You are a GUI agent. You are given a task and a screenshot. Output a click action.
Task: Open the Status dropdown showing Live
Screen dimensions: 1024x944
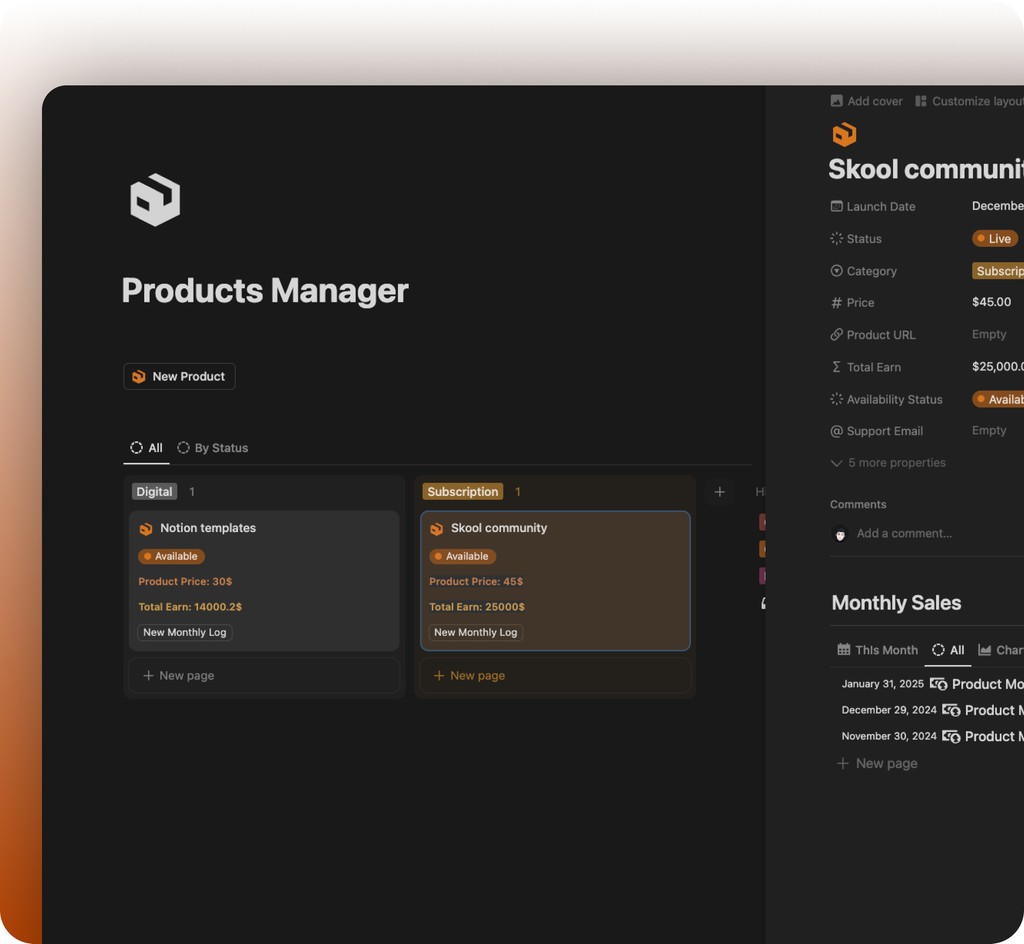tap(994, 238)
